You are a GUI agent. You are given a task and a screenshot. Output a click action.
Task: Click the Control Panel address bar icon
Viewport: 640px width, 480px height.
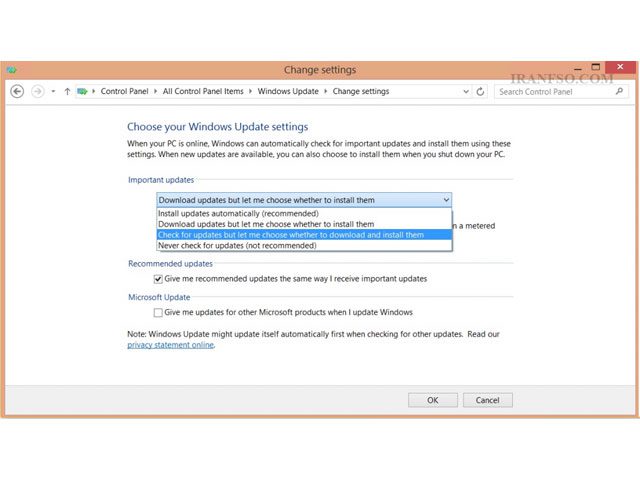[x=82, y=91]
